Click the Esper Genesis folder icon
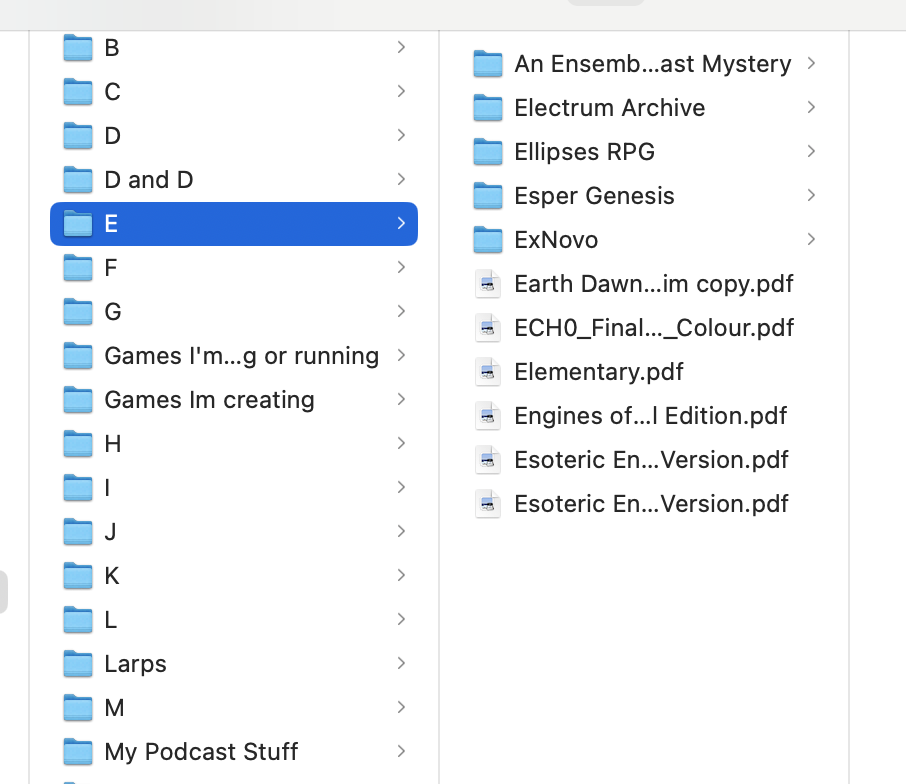The image size is (906, 784). tap(488, 196)
